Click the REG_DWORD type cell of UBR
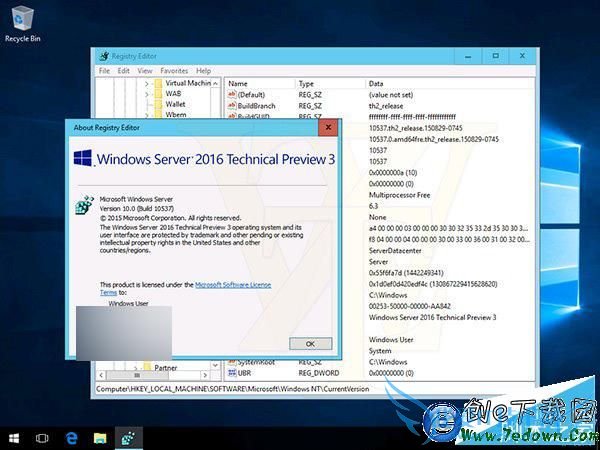This screenshot has width=600, height=450. 319,373
